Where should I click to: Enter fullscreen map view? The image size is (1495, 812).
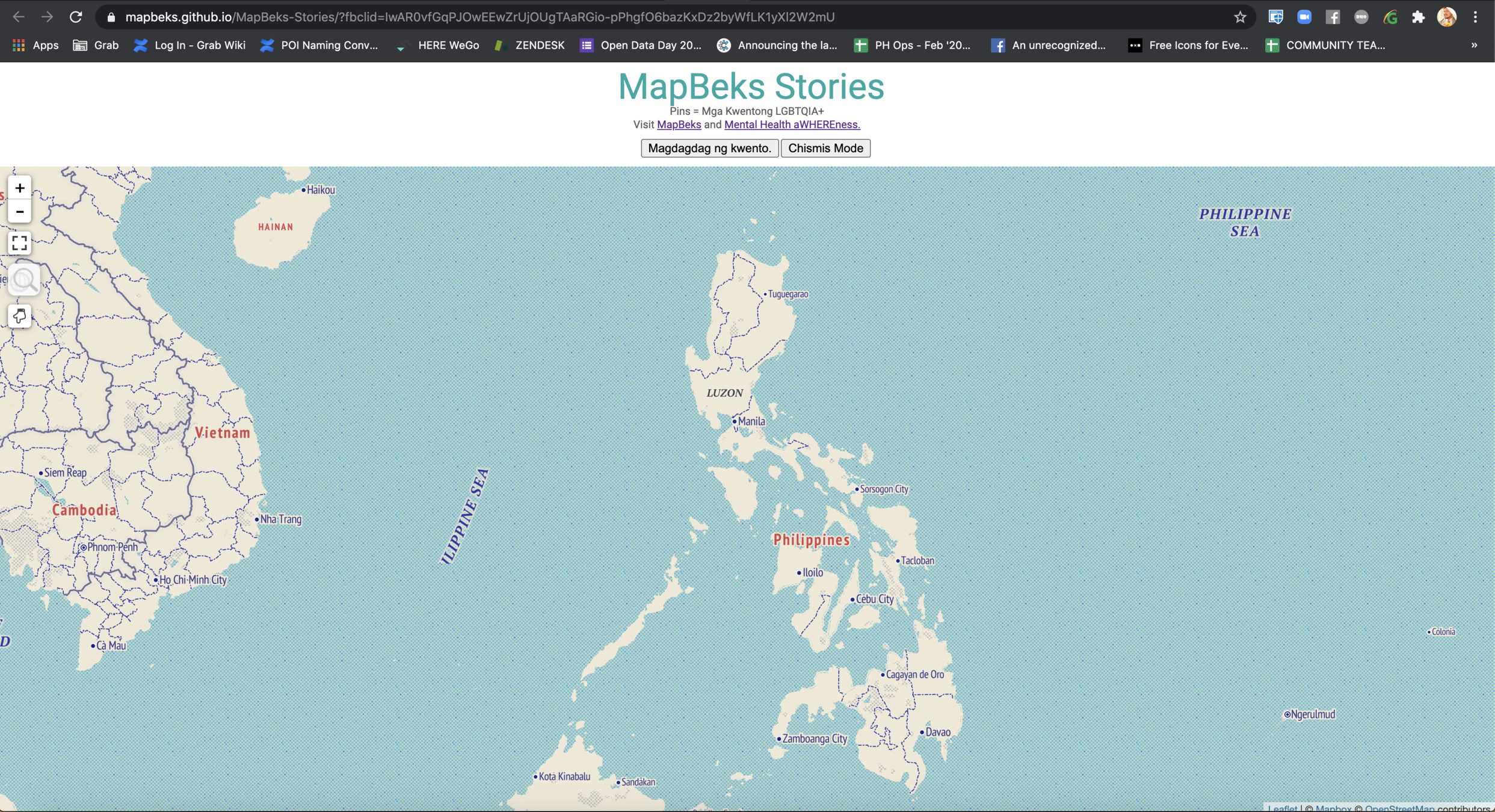coord(19,243)
